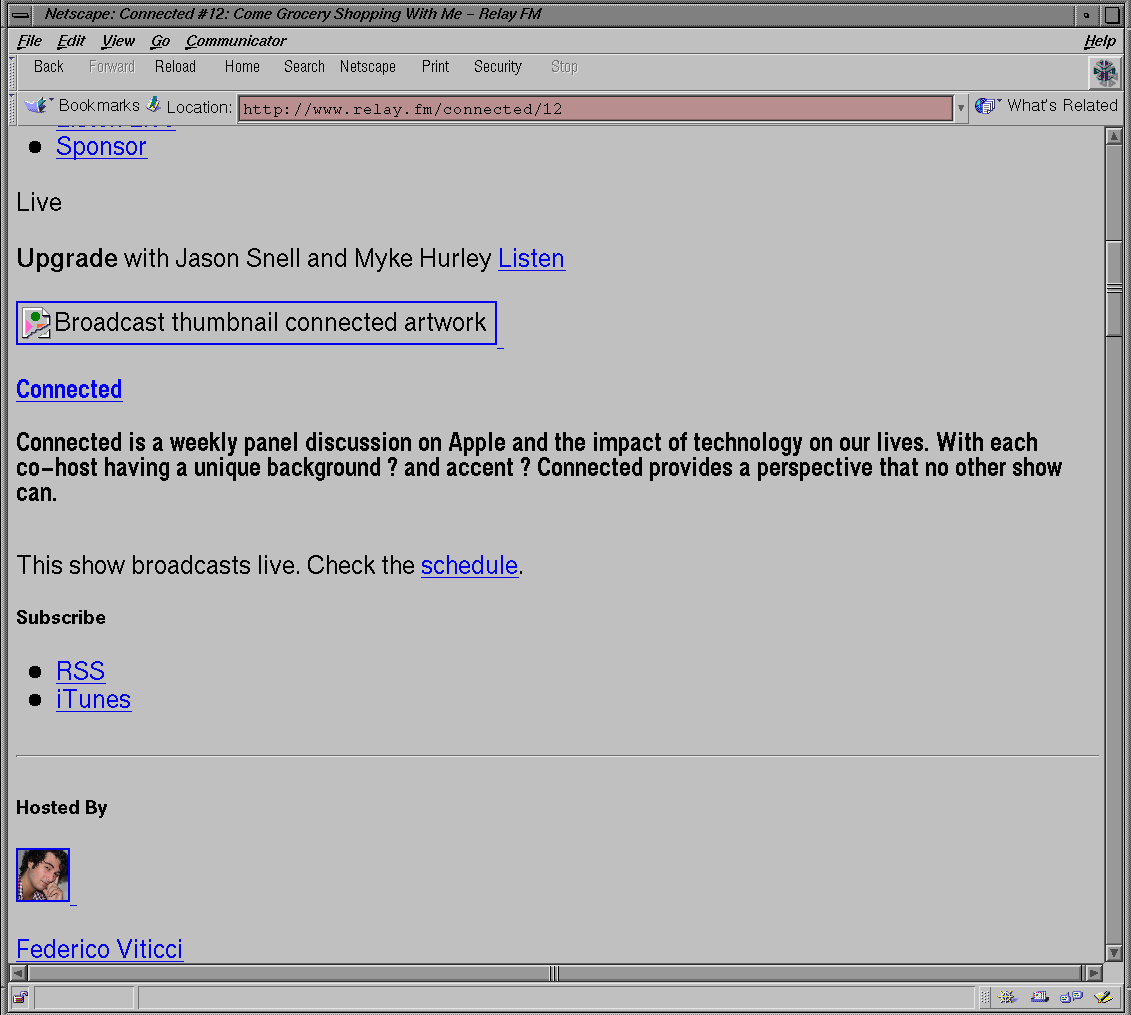Click the Netscape logo throbber
This screenshot has width=1131, height=1015.
[x=1104, y=72]
